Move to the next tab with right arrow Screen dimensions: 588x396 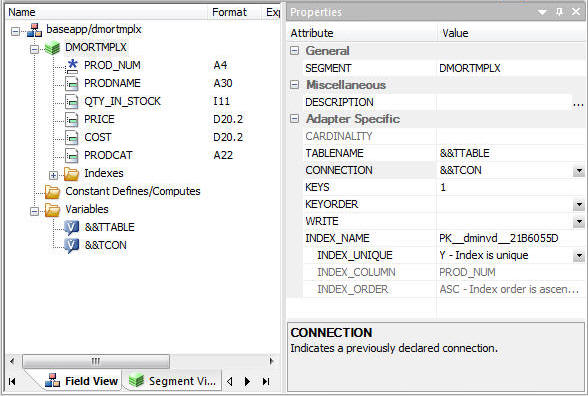tap(247, 382)
